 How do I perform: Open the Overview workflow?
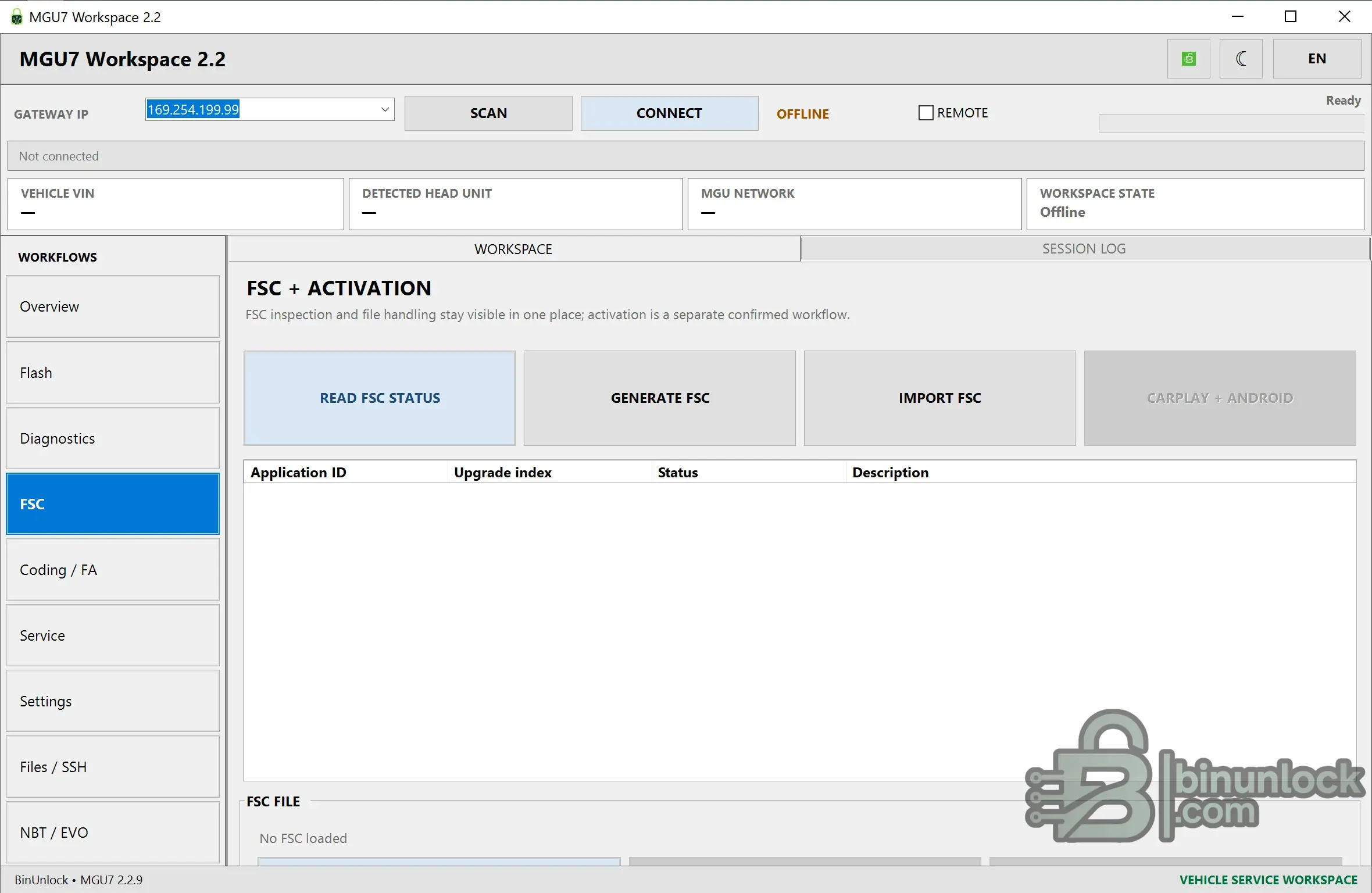point(113,306)
